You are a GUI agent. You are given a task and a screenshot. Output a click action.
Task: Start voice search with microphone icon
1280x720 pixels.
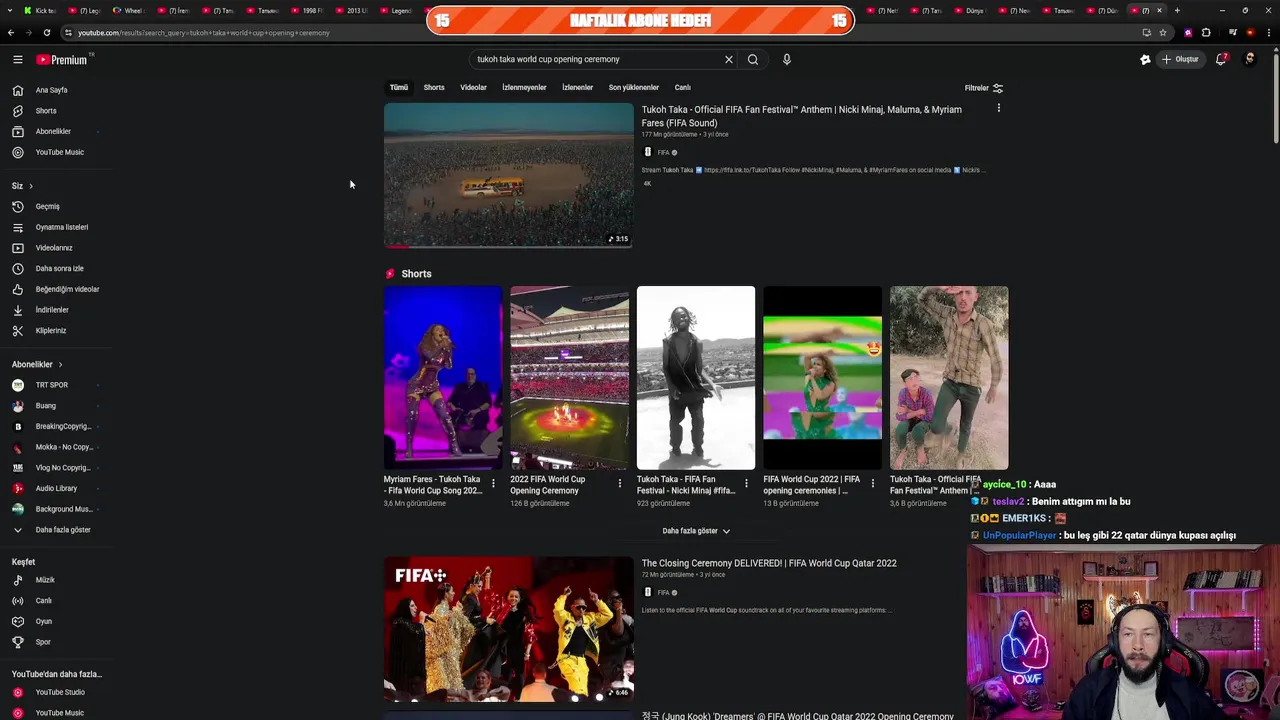point(787,59)
